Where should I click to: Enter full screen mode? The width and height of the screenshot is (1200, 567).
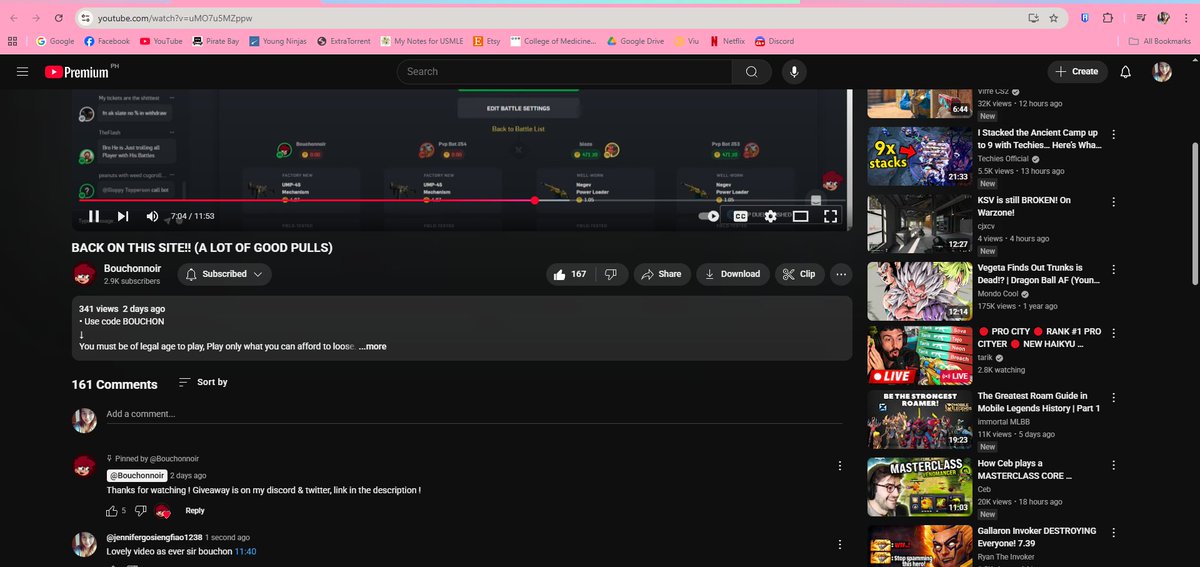[830, 216]
